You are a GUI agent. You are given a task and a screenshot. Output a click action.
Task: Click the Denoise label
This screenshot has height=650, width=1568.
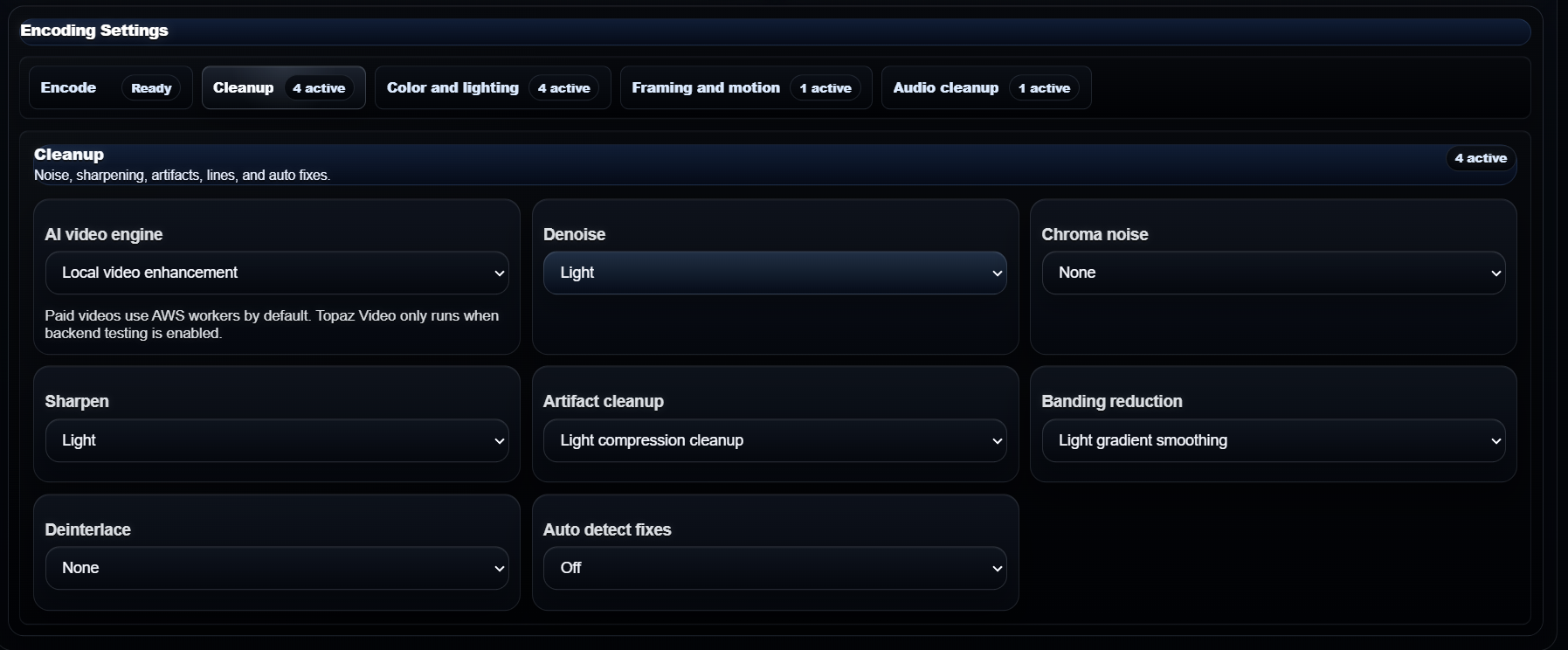coord(574,234)
